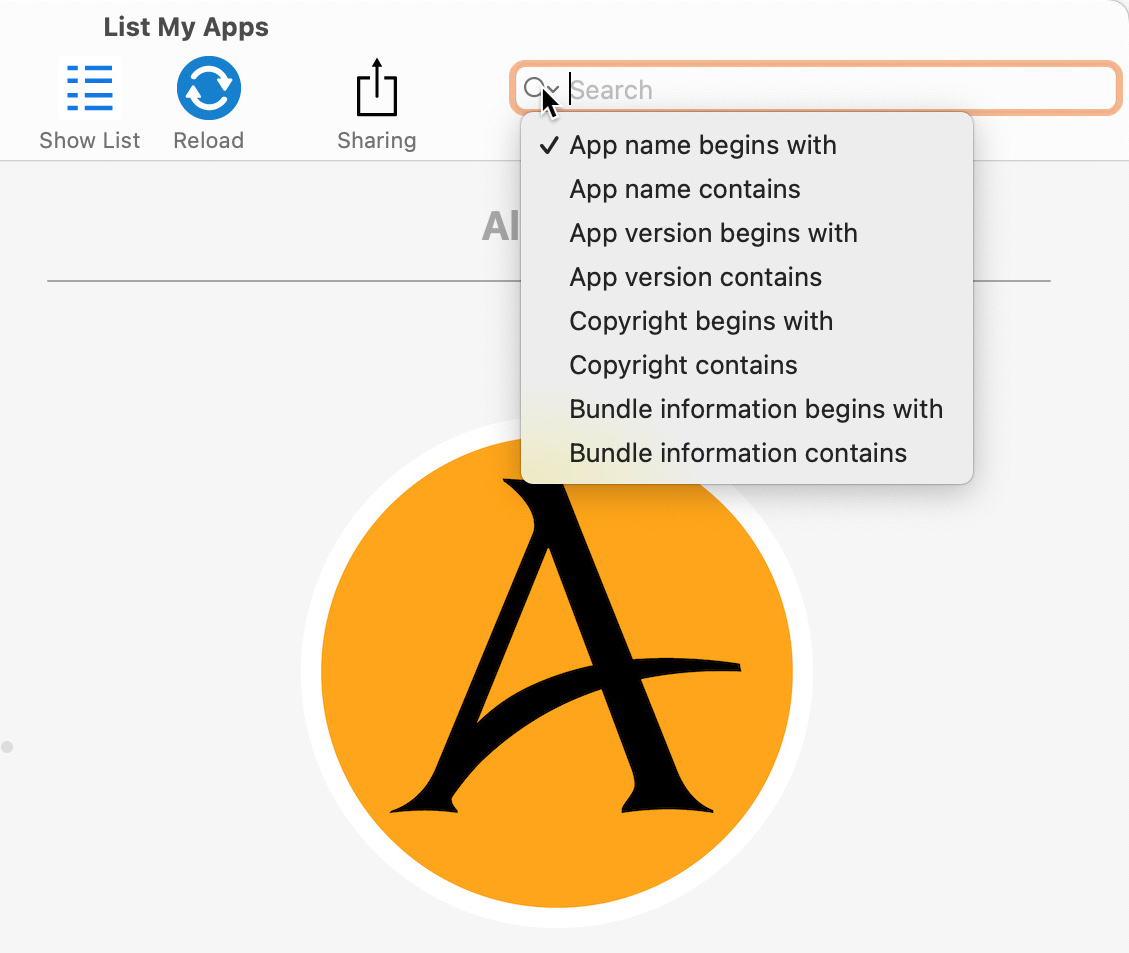Image resolution: width=1129 pixels, height=953 pixels.
Task: Select 'App version begins with'
Action: click(x=747, y=233)
